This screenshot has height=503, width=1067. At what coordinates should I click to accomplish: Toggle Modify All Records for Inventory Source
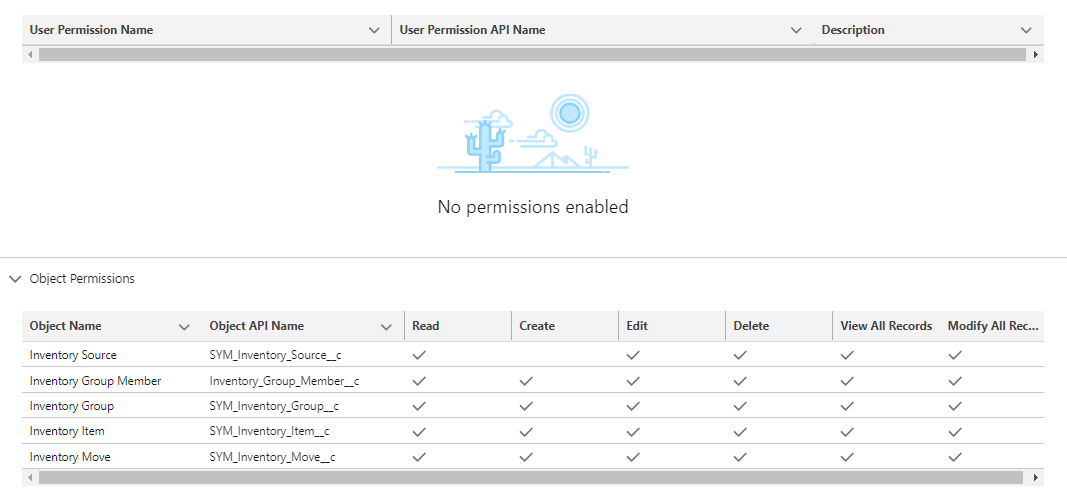pyautogui.click(x=955, y=355)
